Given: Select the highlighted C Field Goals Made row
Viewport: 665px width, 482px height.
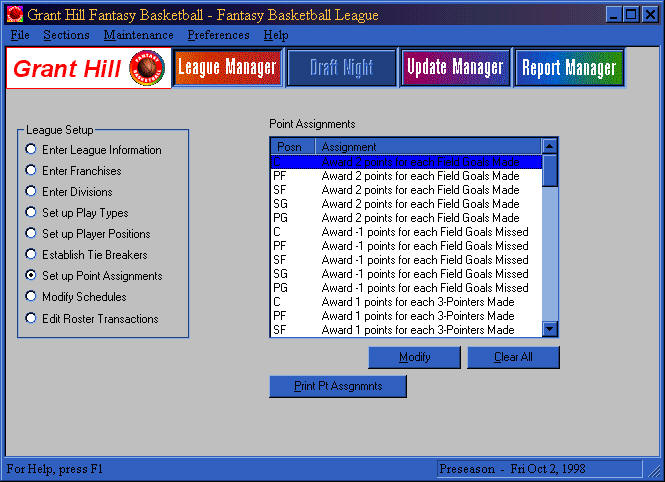Looking at the screenshot, I should click(406, 162).
